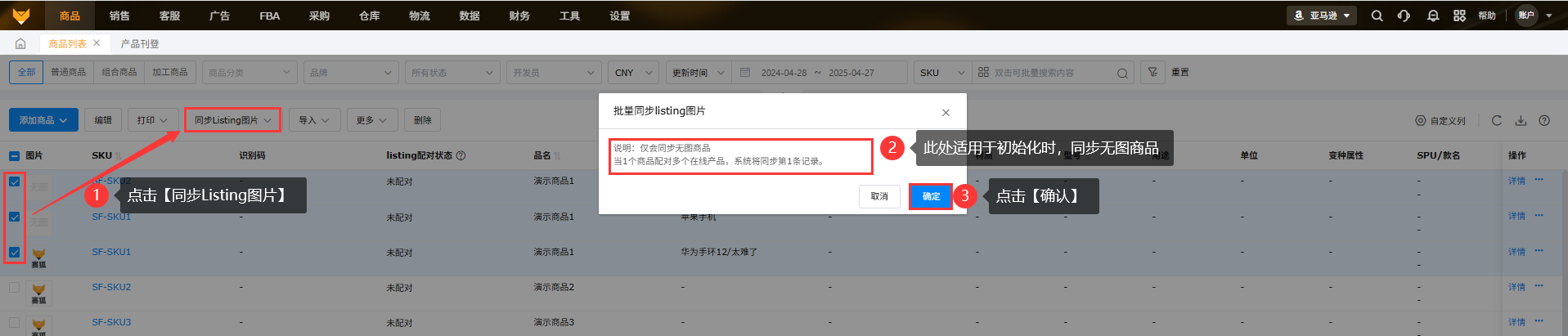Click the help question mark above the table

[x=1544, y=120]
